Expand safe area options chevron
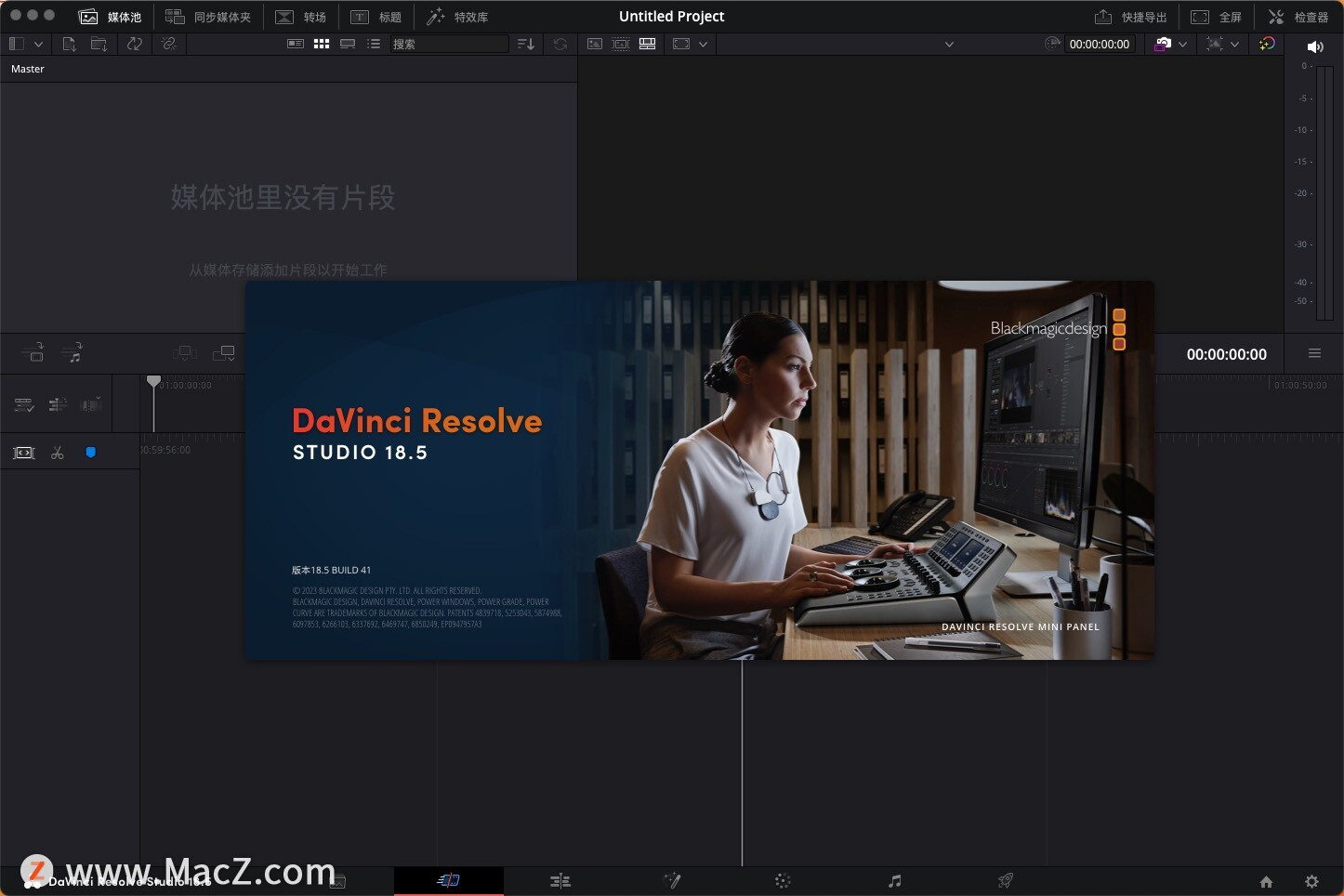Viewport: 1344px width, 896px height. click(x=703, y=44)
